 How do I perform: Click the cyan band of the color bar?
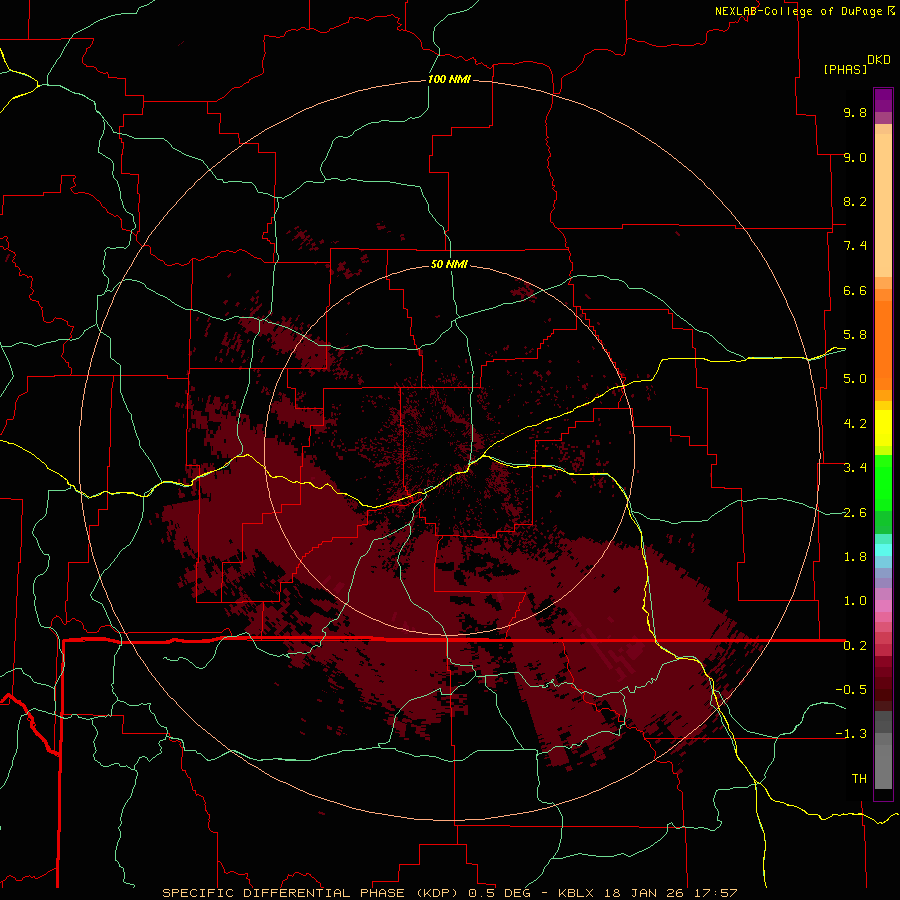(x=883, y=550)
